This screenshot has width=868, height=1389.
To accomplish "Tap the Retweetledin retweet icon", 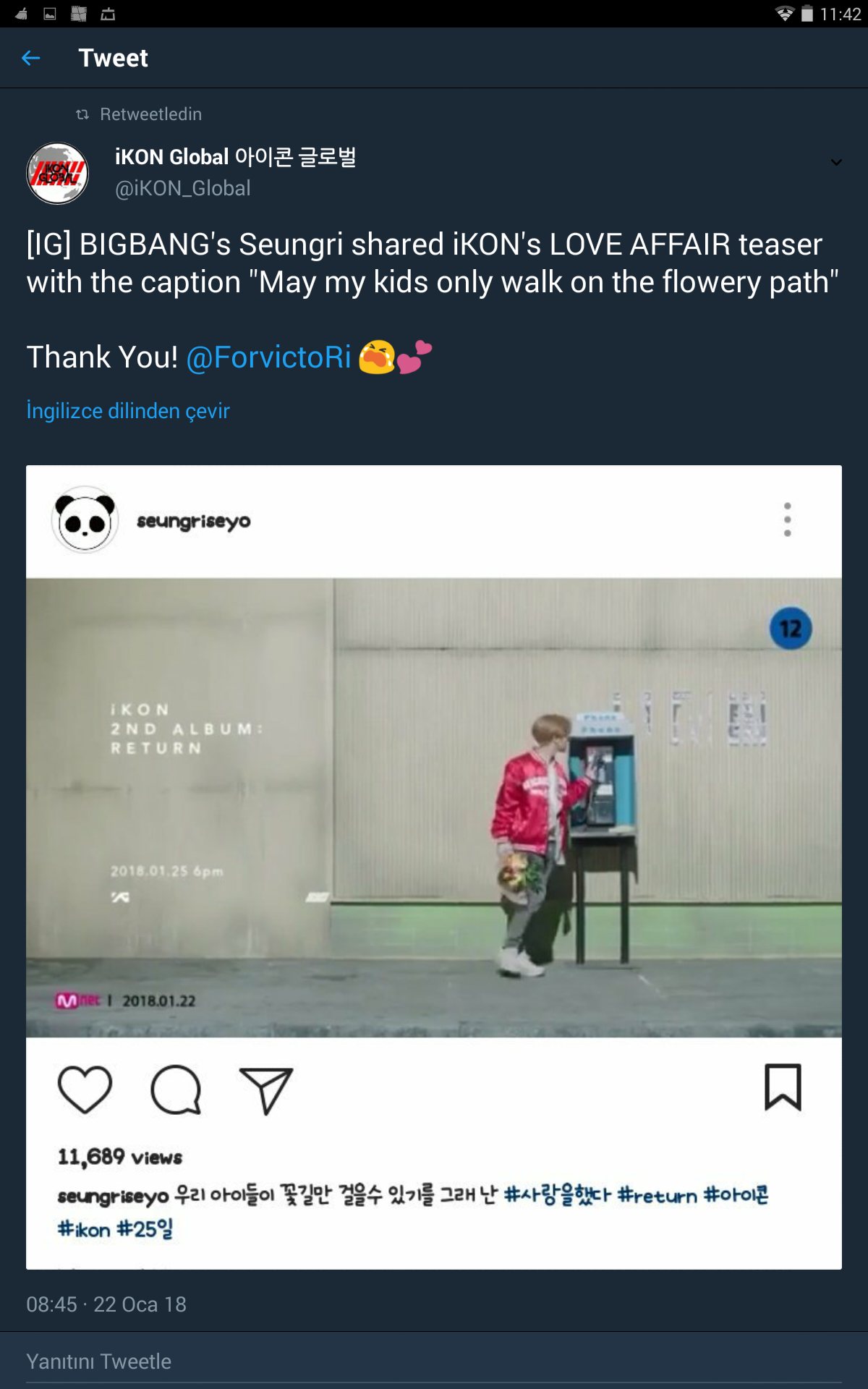I will 82,114.
